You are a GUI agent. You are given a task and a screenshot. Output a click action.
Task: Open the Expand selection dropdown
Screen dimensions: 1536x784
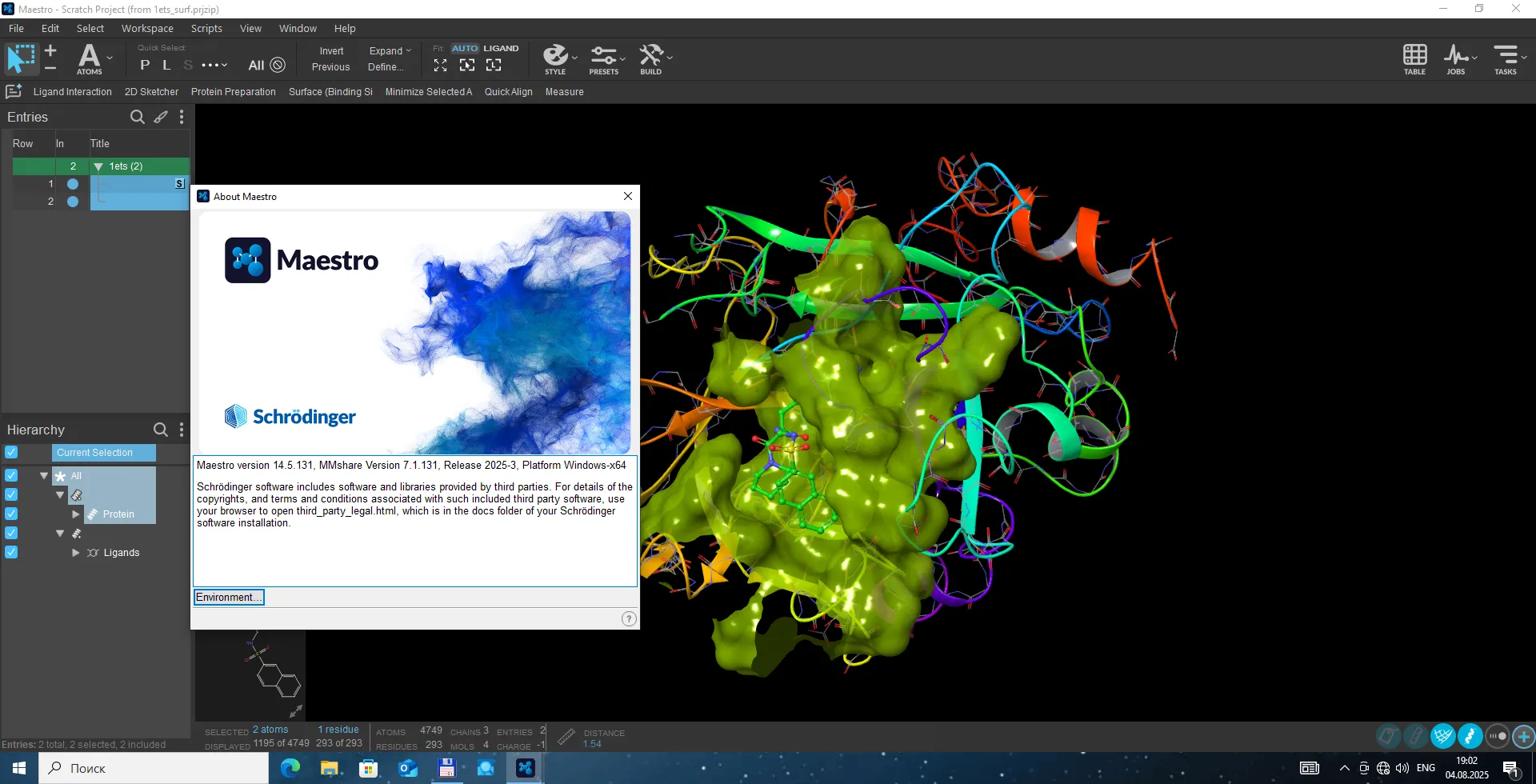pos(390,51)
